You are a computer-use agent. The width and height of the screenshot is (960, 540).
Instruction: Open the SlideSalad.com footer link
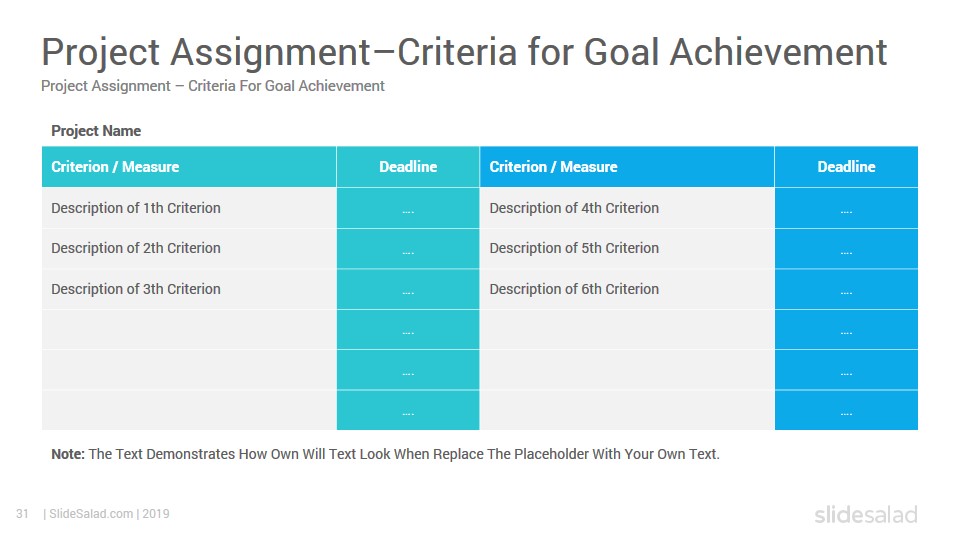(91, 514)
